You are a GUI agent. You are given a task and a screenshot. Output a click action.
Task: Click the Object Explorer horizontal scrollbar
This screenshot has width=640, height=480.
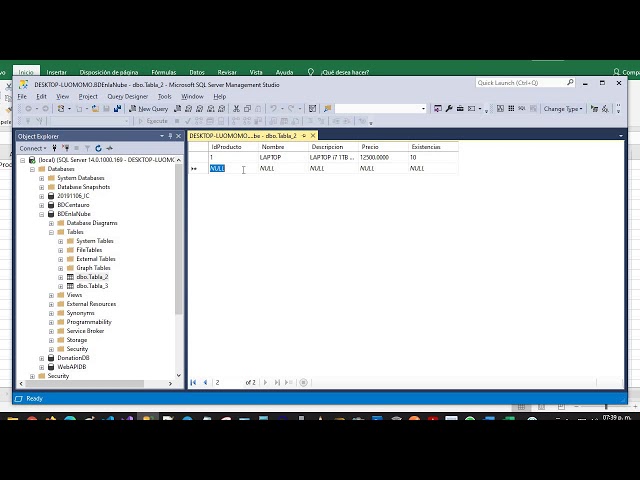[86, 384]
